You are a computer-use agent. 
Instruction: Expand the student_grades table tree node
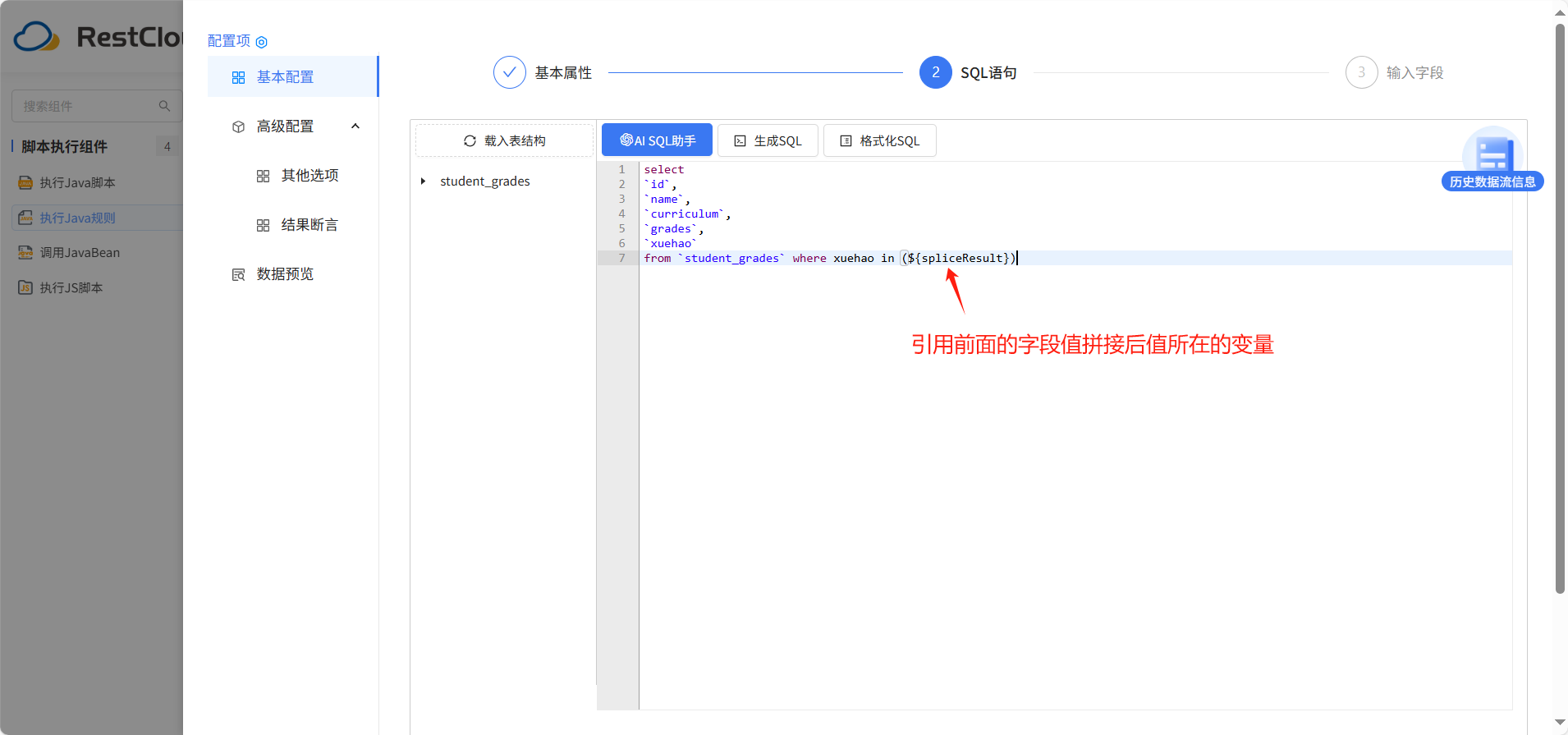[423, 181]
